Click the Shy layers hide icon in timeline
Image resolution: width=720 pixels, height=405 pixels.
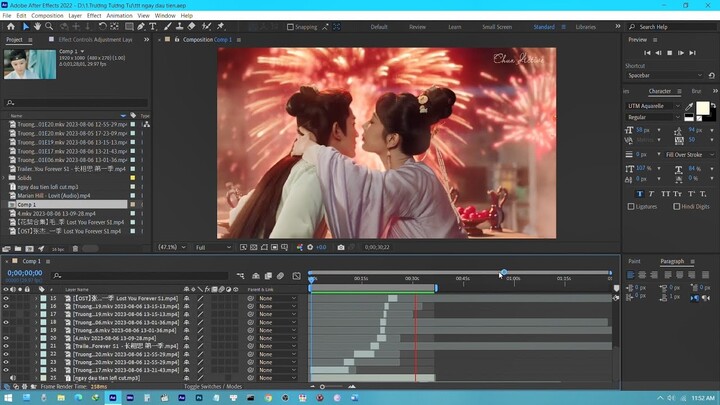[256, 276]
